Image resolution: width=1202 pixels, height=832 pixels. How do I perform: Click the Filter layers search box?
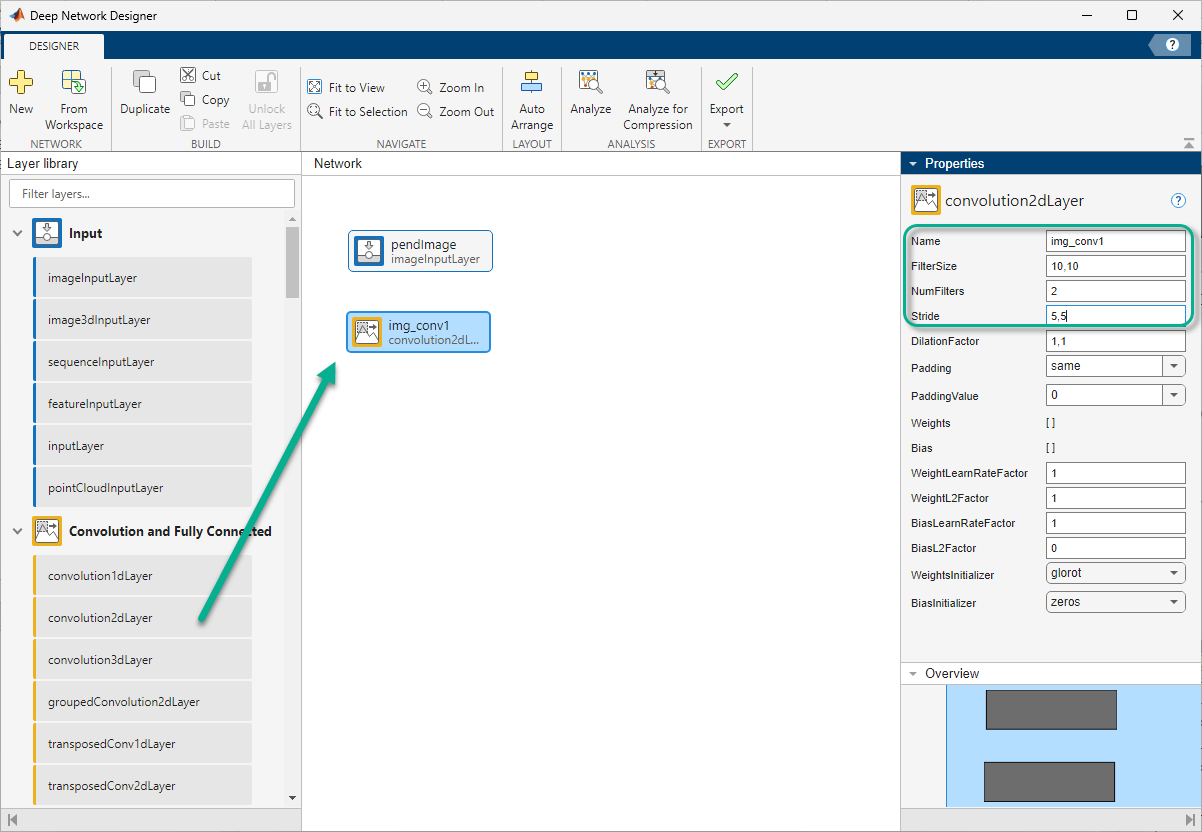(x=152, y=193)
